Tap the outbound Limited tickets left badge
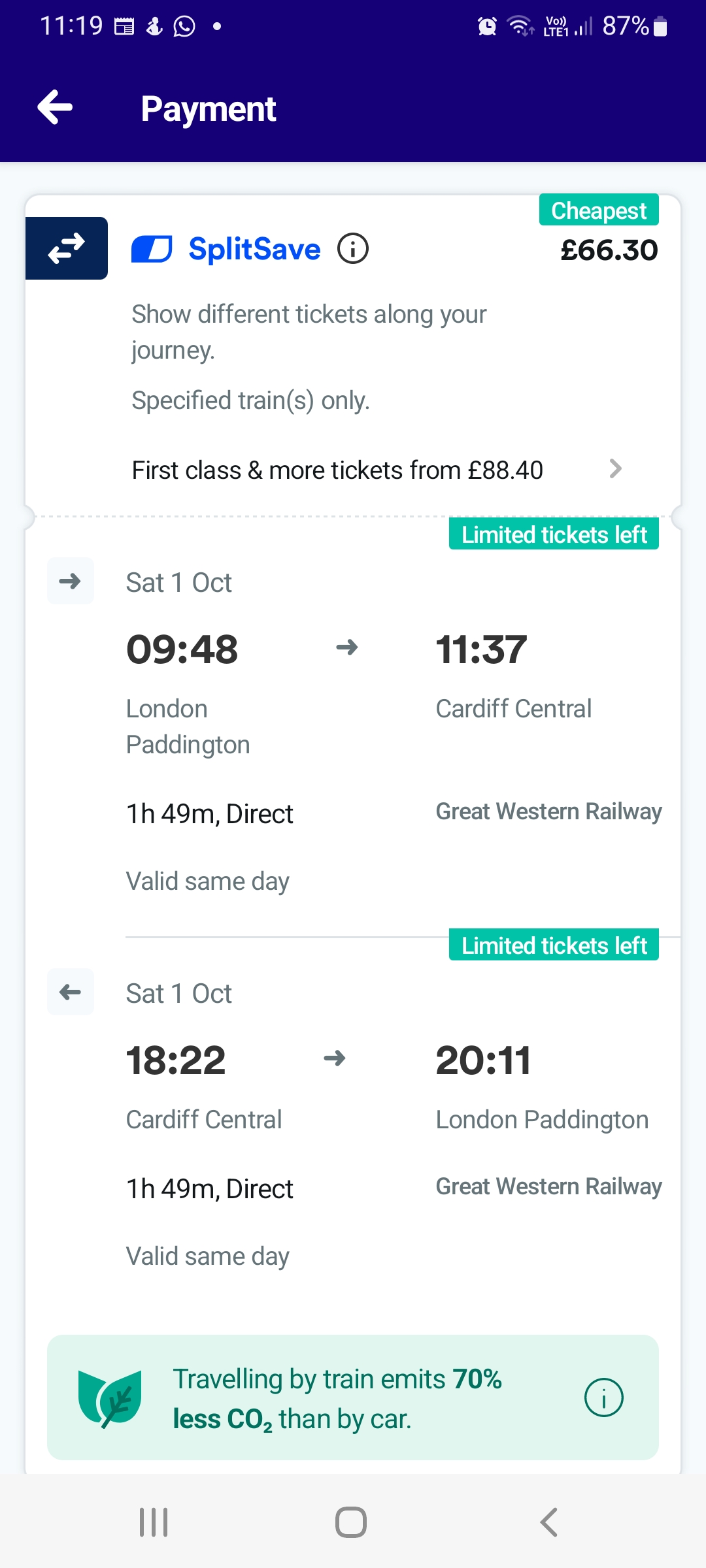This screenshot has width=706, height=1568. (x=554, y=534)
